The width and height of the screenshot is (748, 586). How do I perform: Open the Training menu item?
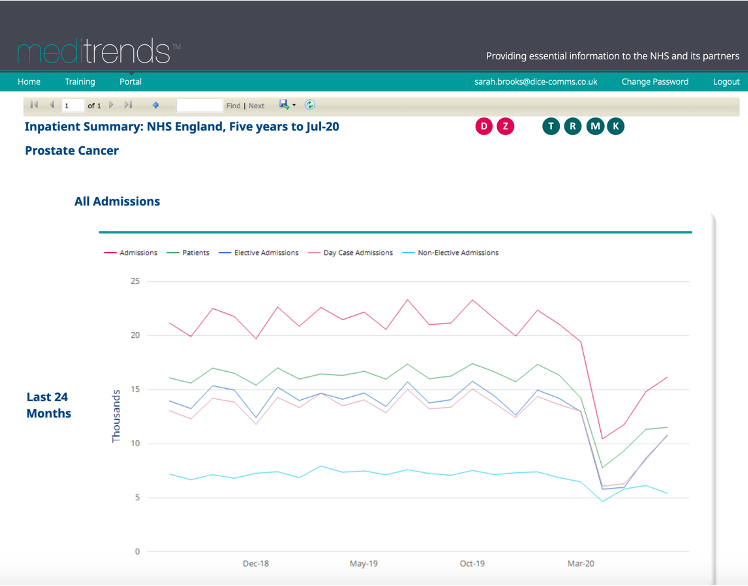click(80, 82)
